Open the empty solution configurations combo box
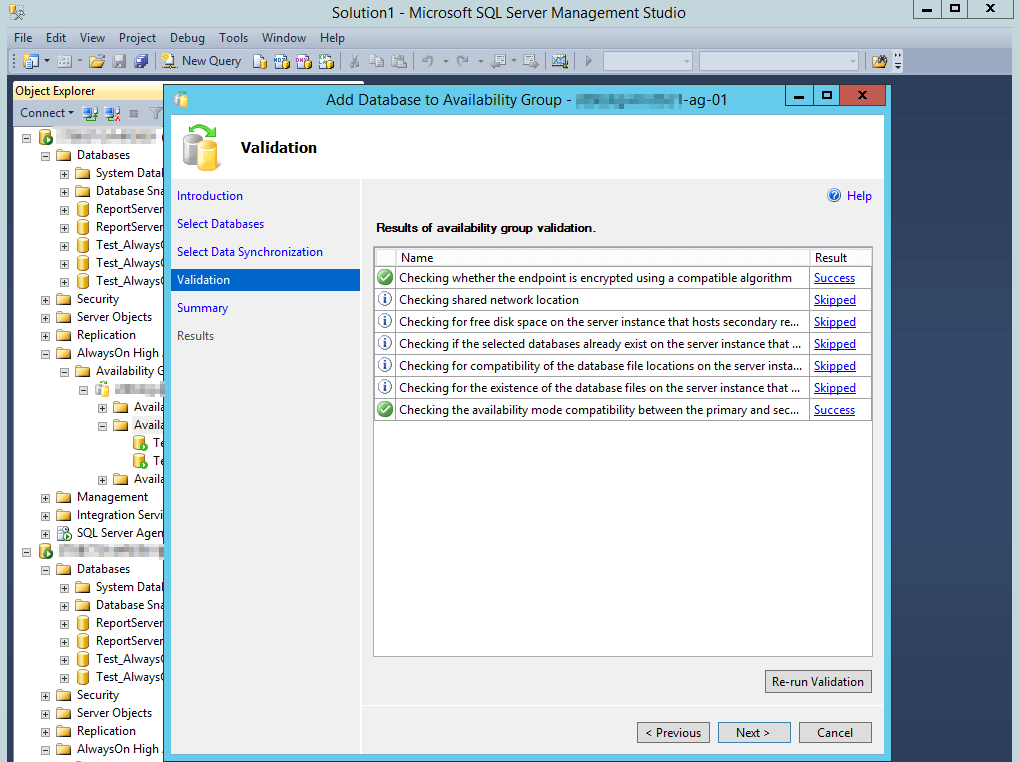The image size is (1019, 762). coord(648,61)
